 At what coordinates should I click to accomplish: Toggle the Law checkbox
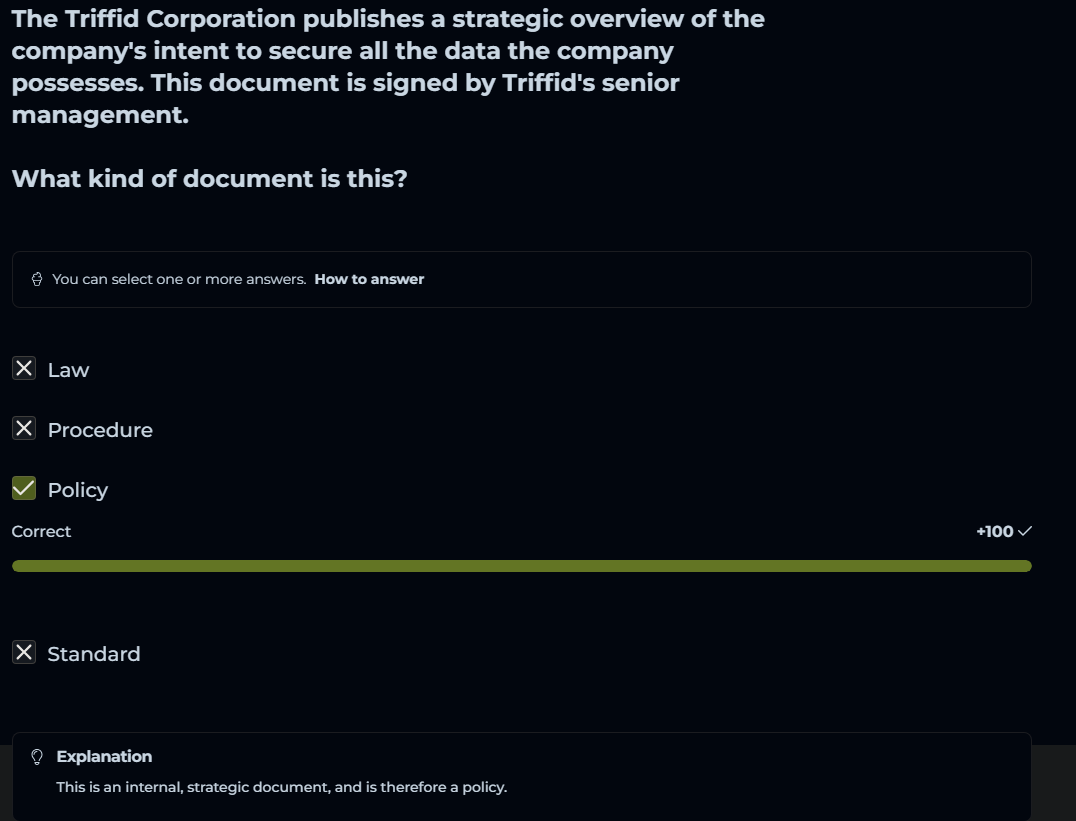click(x=24, y=369)
